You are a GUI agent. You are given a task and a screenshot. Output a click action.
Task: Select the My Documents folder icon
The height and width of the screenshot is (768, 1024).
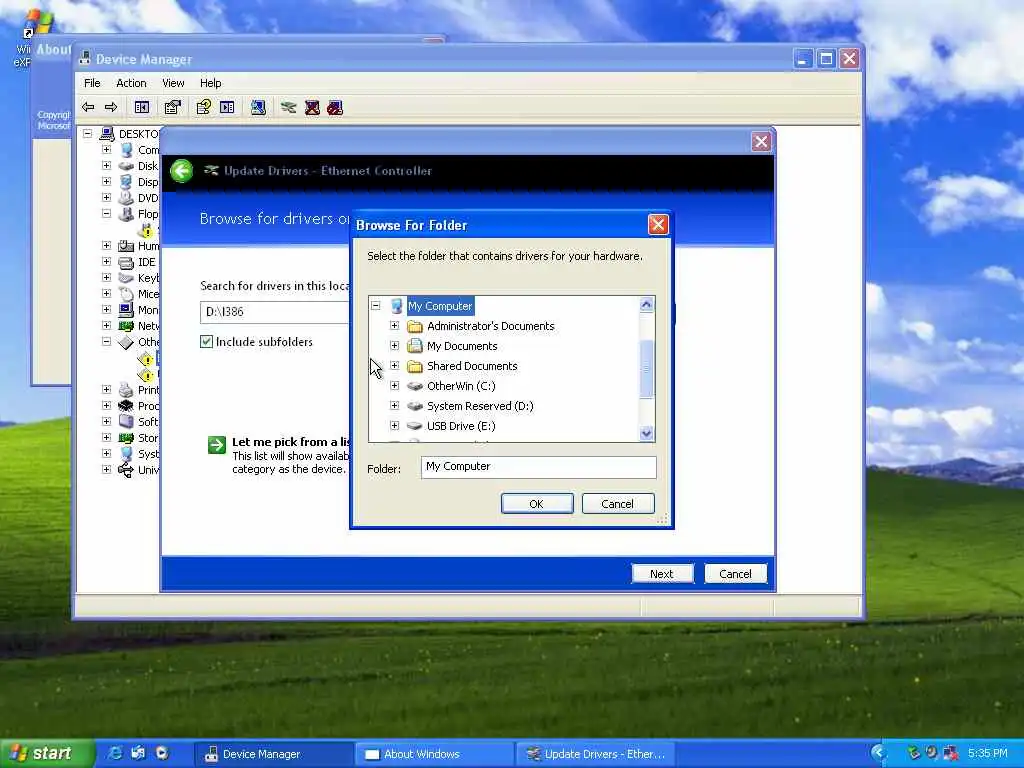[415, 346]
